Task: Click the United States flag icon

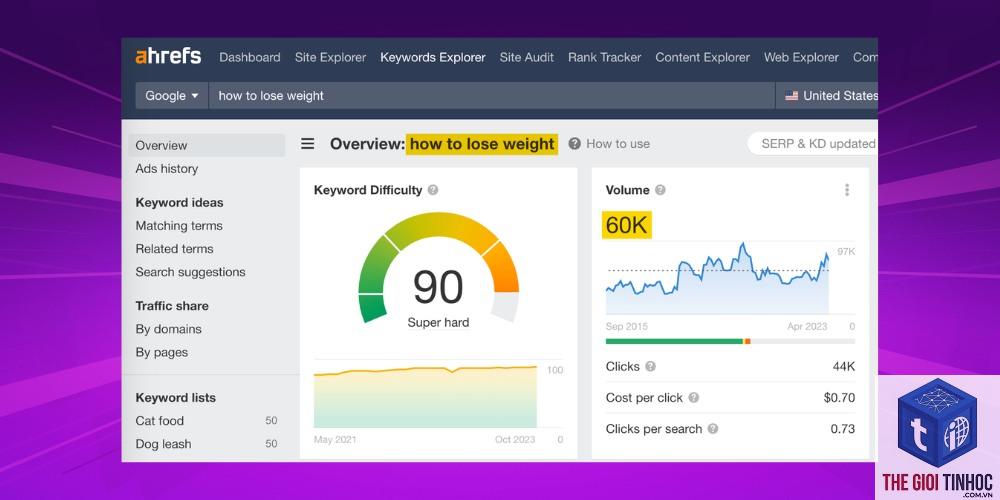Action: coord(791,96)
